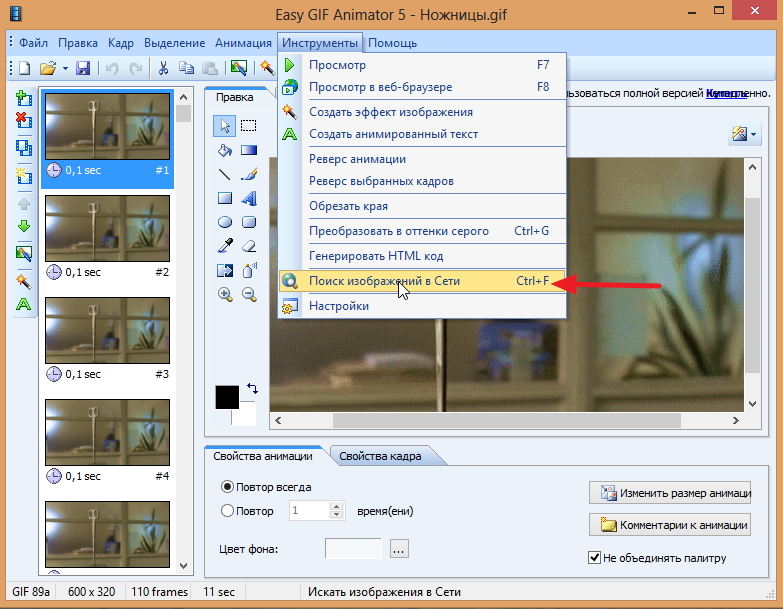The image size is (783, 609).
Task: Click the black foreground color swatch
Action: 227,397
